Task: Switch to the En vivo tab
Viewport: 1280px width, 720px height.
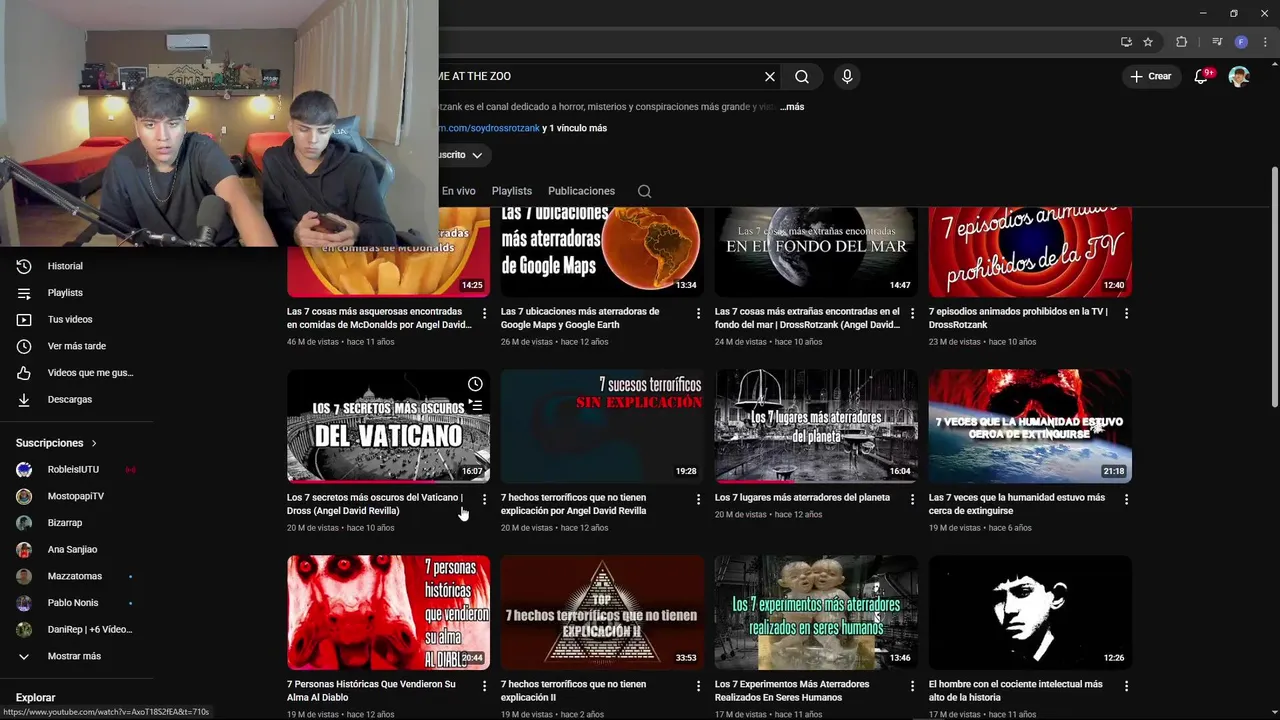Action: [x=459, y=191]
